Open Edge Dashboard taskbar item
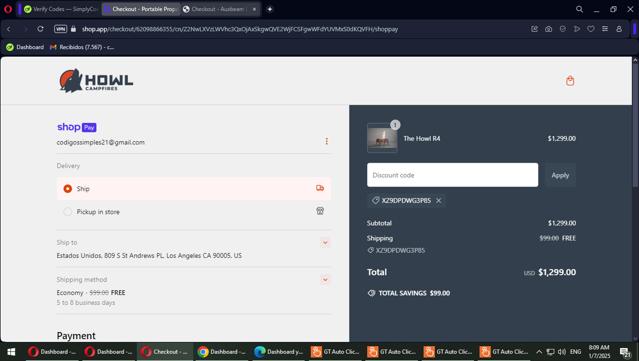This screenshot has height=361, width=639. pyautogui.click(x=278, y=352)
